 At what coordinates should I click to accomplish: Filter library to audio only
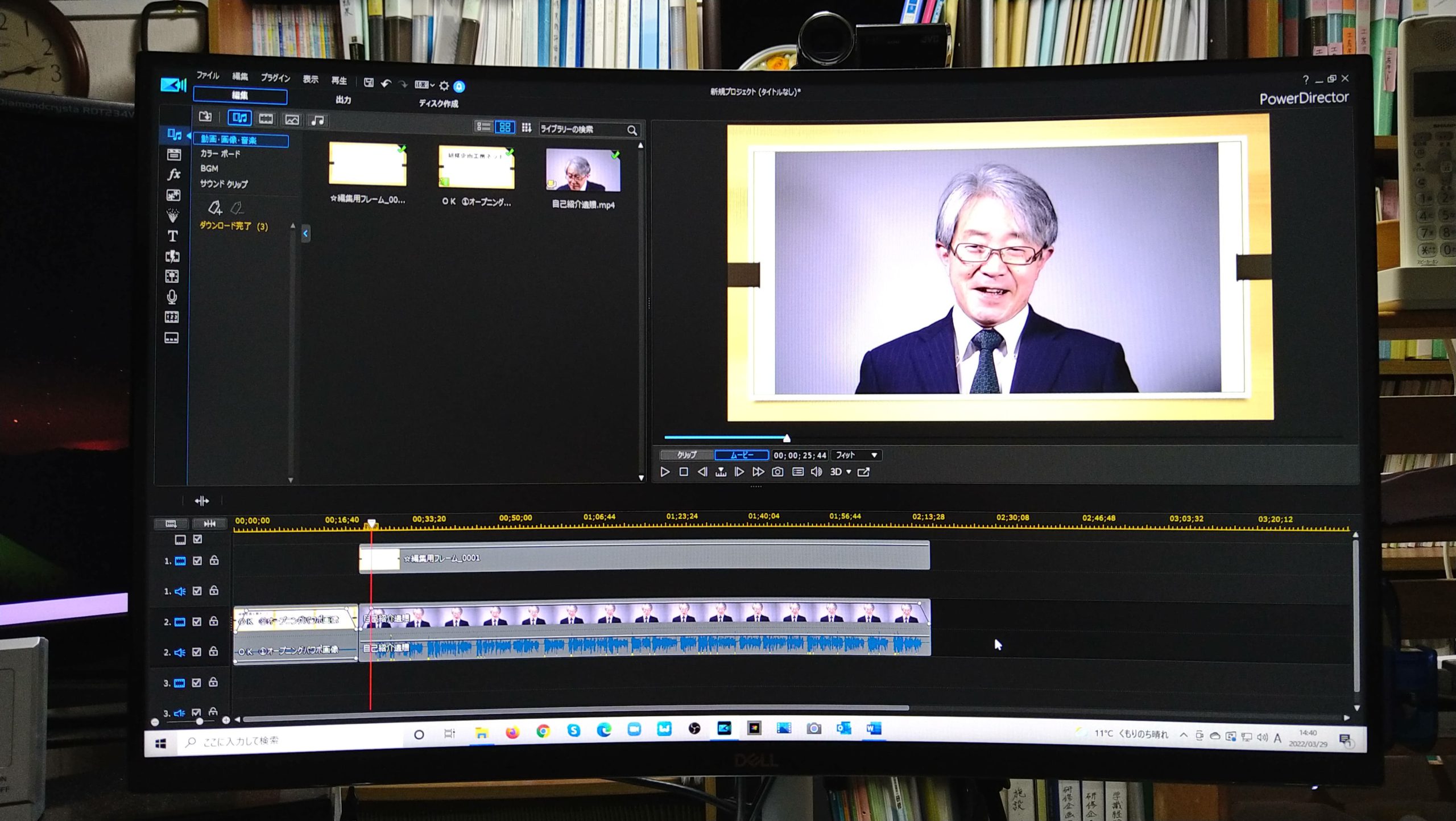[x=317, y=120]
